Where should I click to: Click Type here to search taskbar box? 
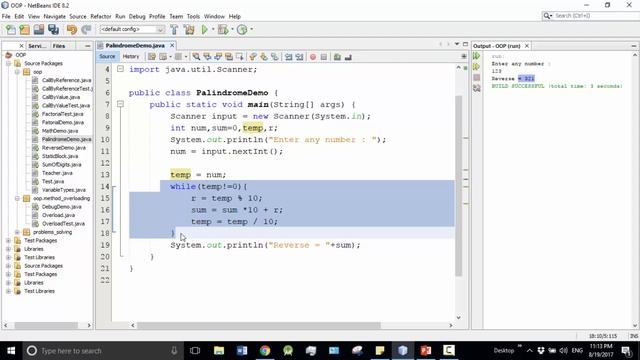click(103, 351)
